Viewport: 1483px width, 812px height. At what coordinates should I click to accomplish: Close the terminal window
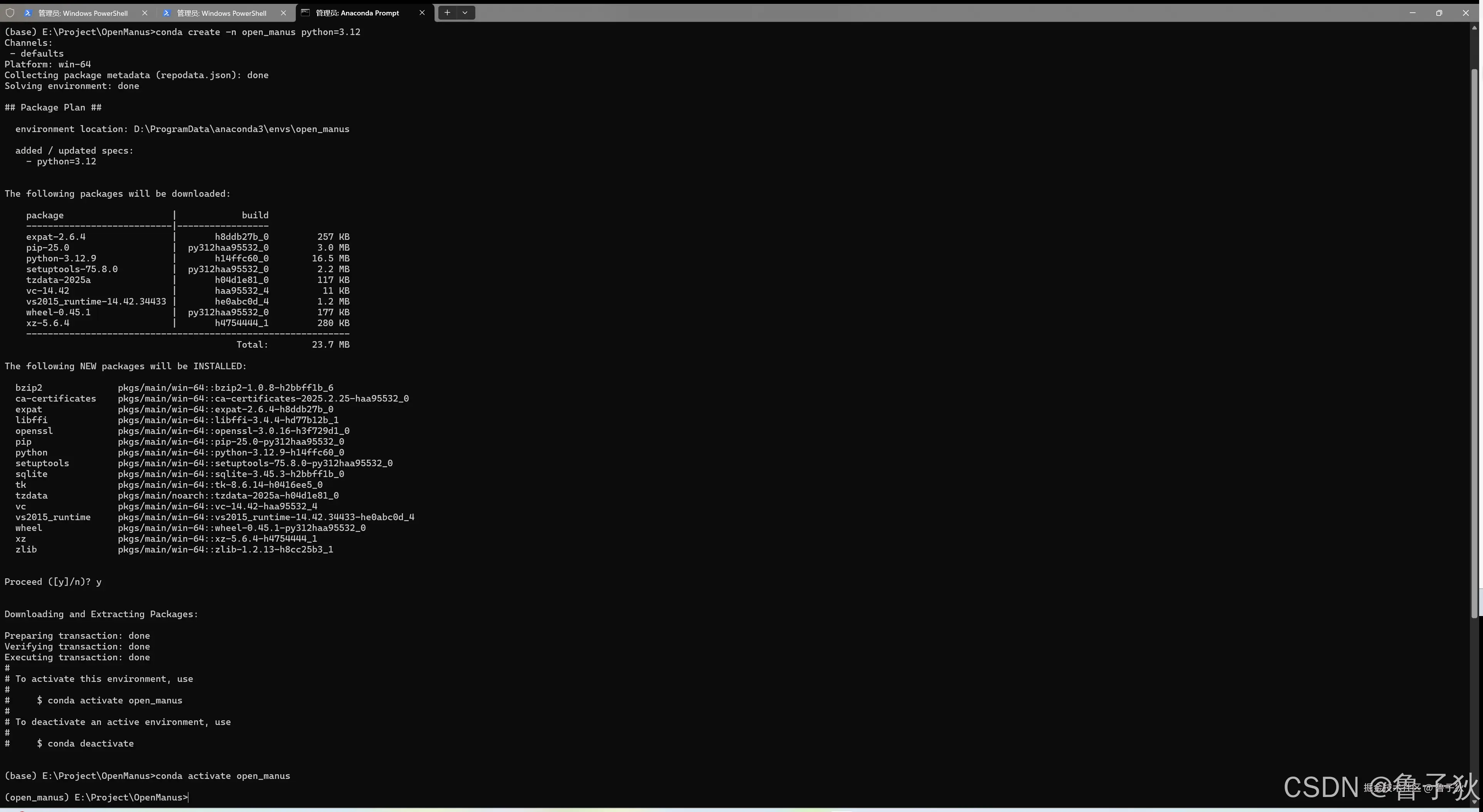point(1466,13)
